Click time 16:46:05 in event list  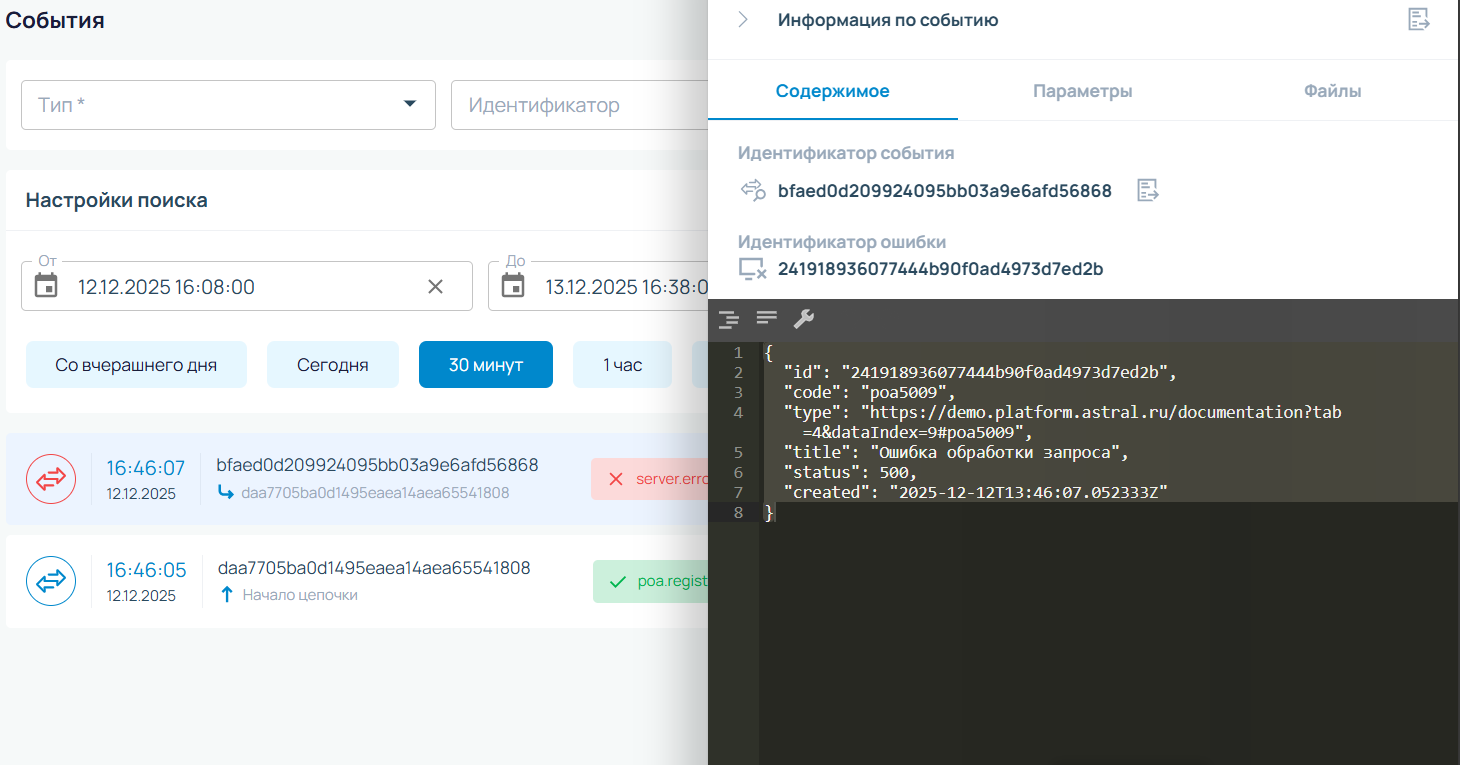point(146,570)
